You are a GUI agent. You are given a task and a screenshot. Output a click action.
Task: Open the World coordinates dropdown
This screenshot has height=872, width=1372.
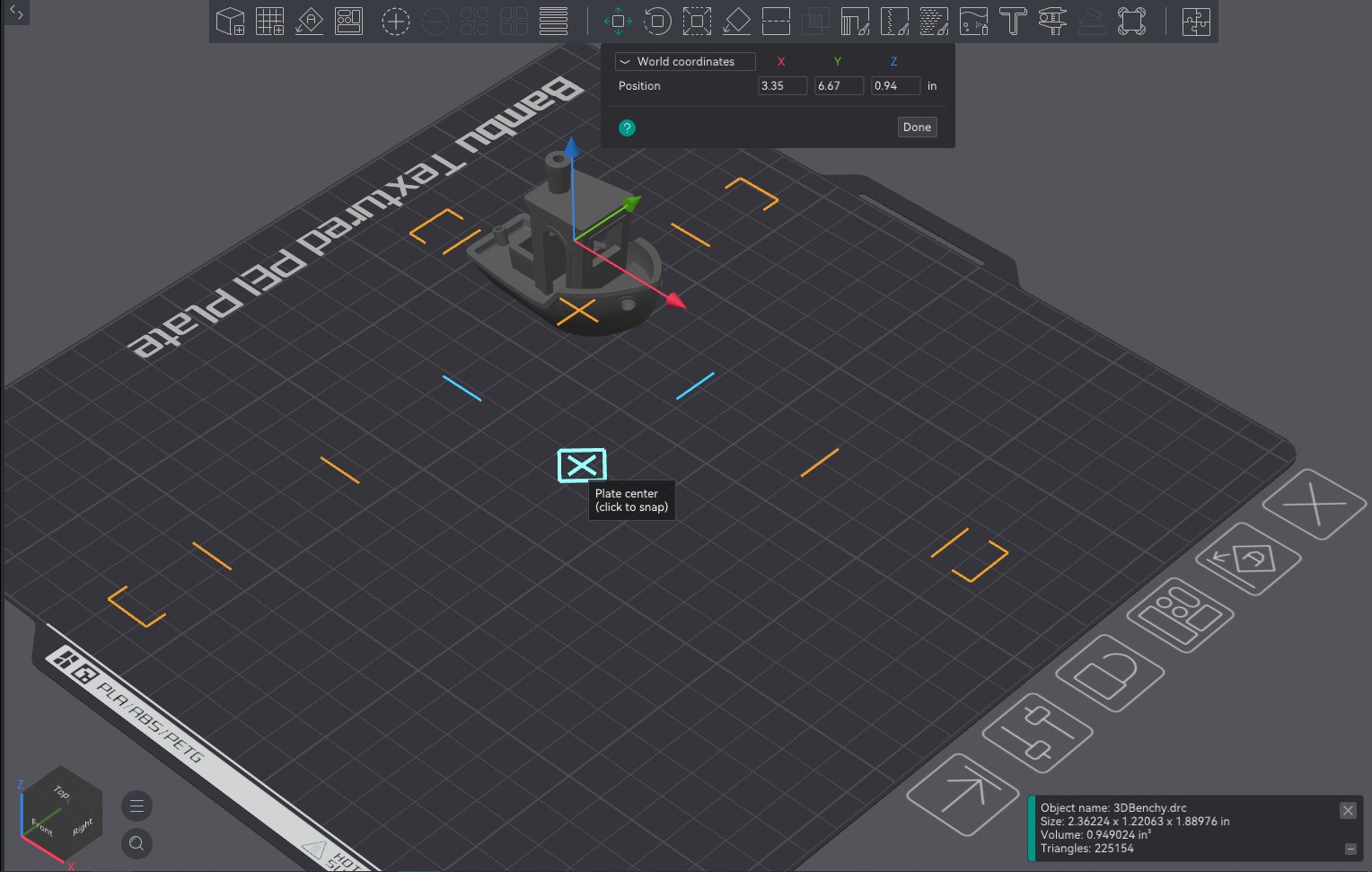[x=685, y=61]
